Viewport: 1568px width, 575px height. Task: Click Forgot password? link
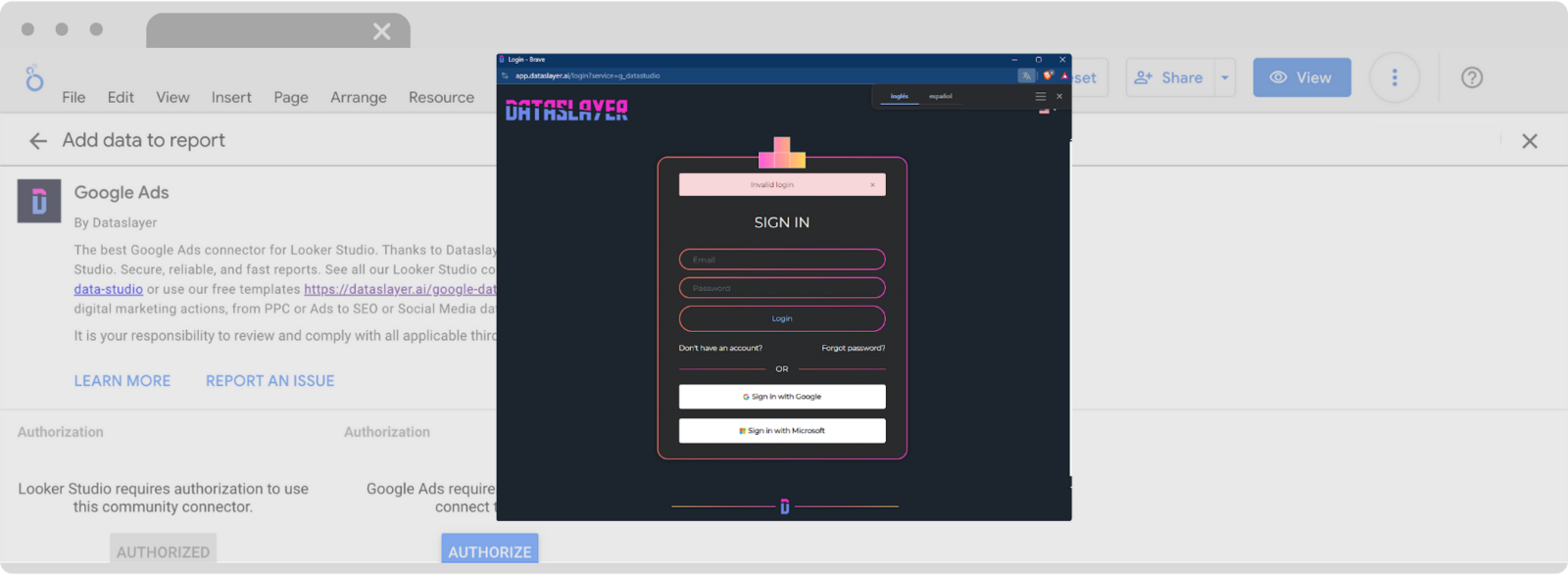[853, 348]
